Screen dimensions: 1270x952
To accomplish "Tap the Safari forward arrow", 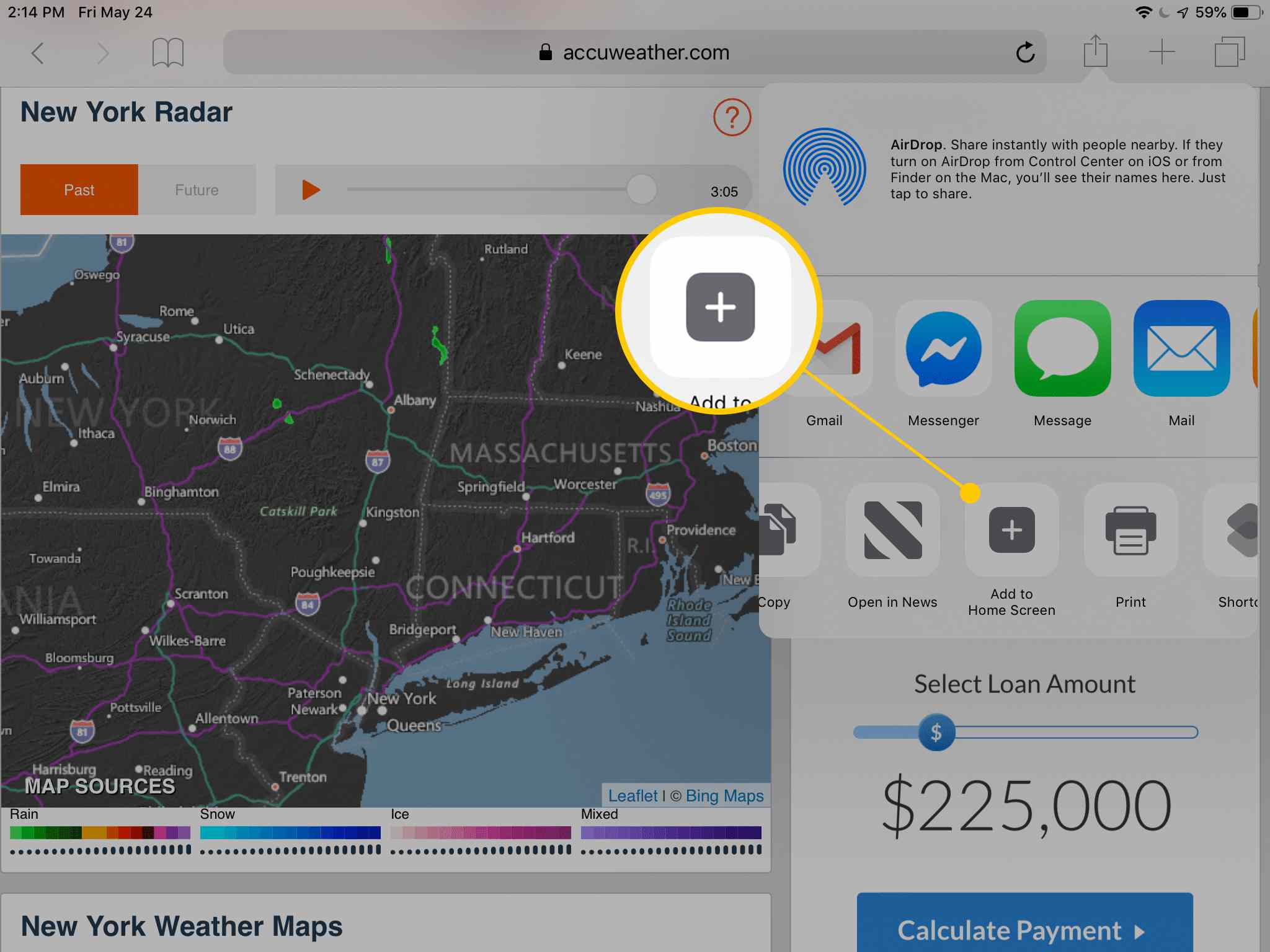I will pos(103,53).
